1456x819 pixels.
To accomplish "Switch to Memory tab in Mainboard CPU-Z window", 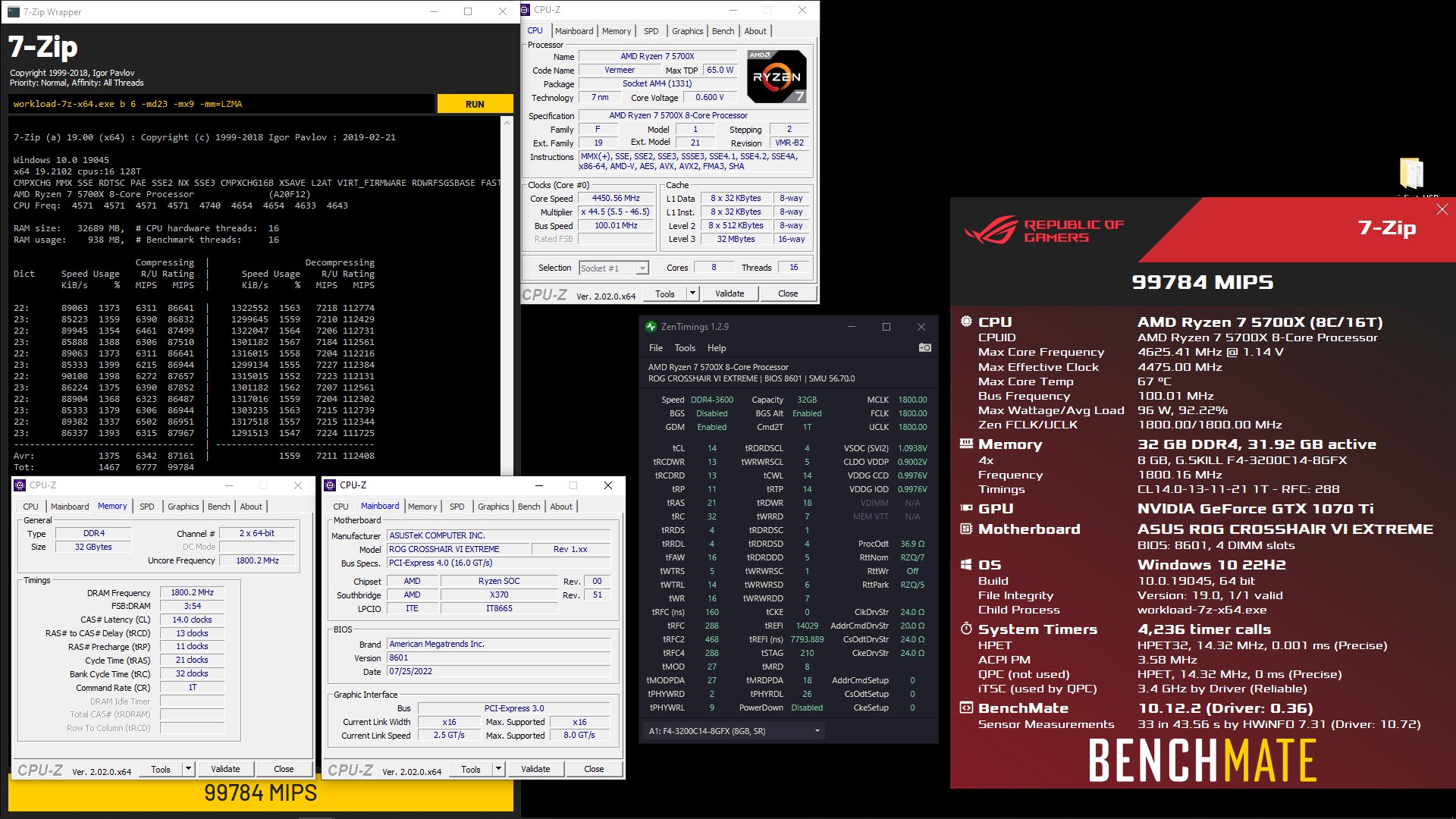I will click(x=422, y=507).
